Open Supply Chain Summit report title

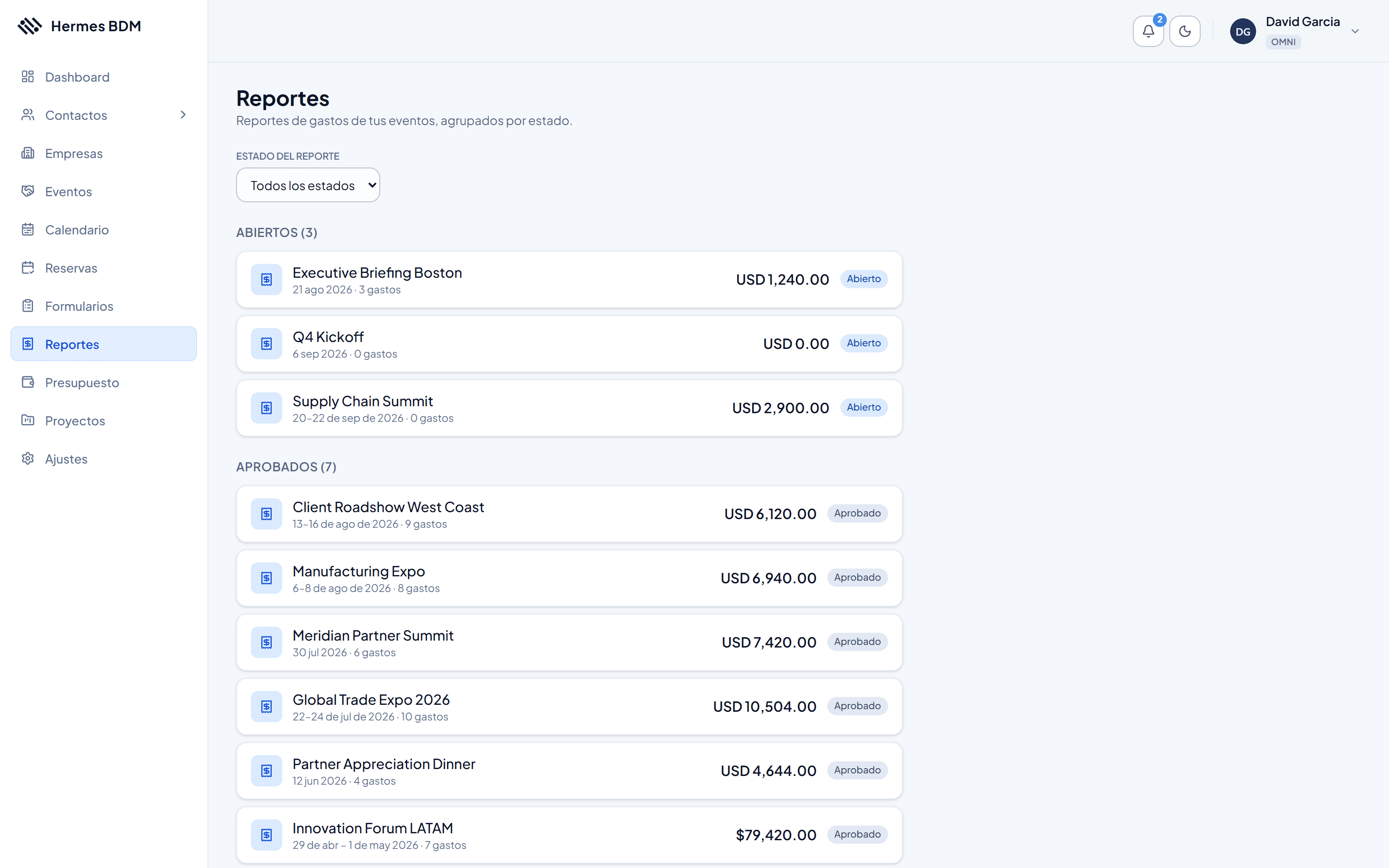(x=363, y=401)
